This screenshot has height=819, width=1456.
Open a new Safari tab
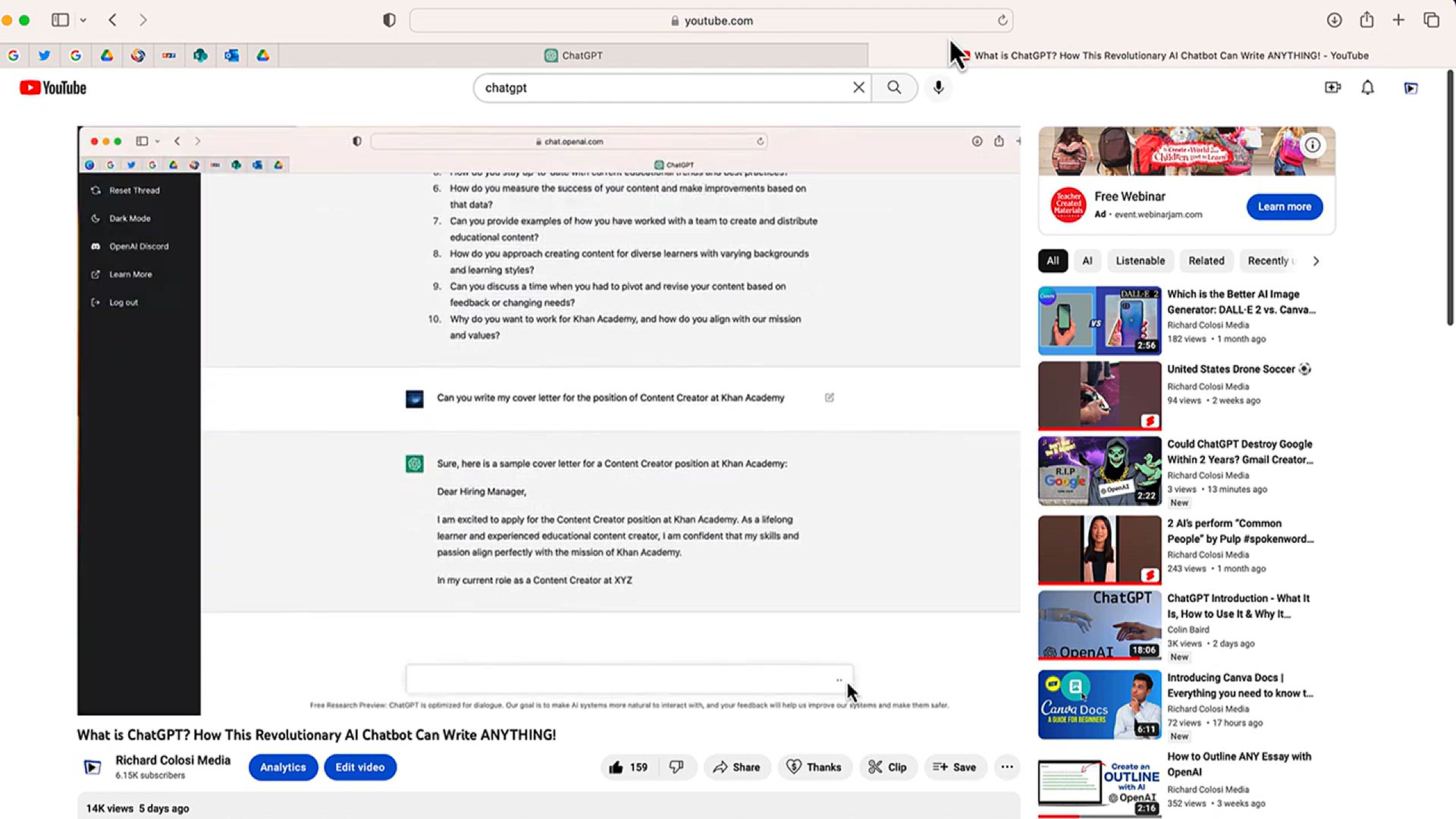1398,20
